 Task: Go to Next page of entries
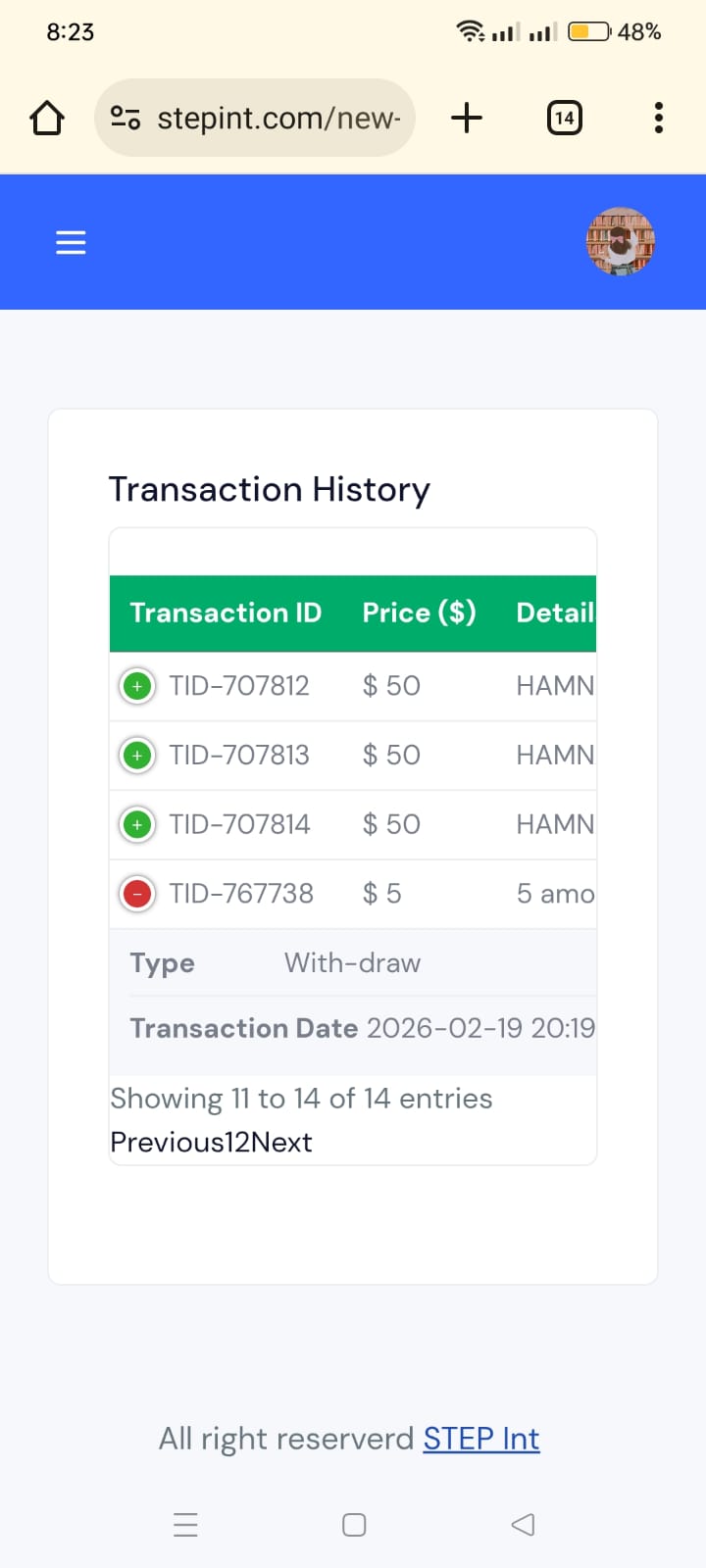pos(281,1142)
